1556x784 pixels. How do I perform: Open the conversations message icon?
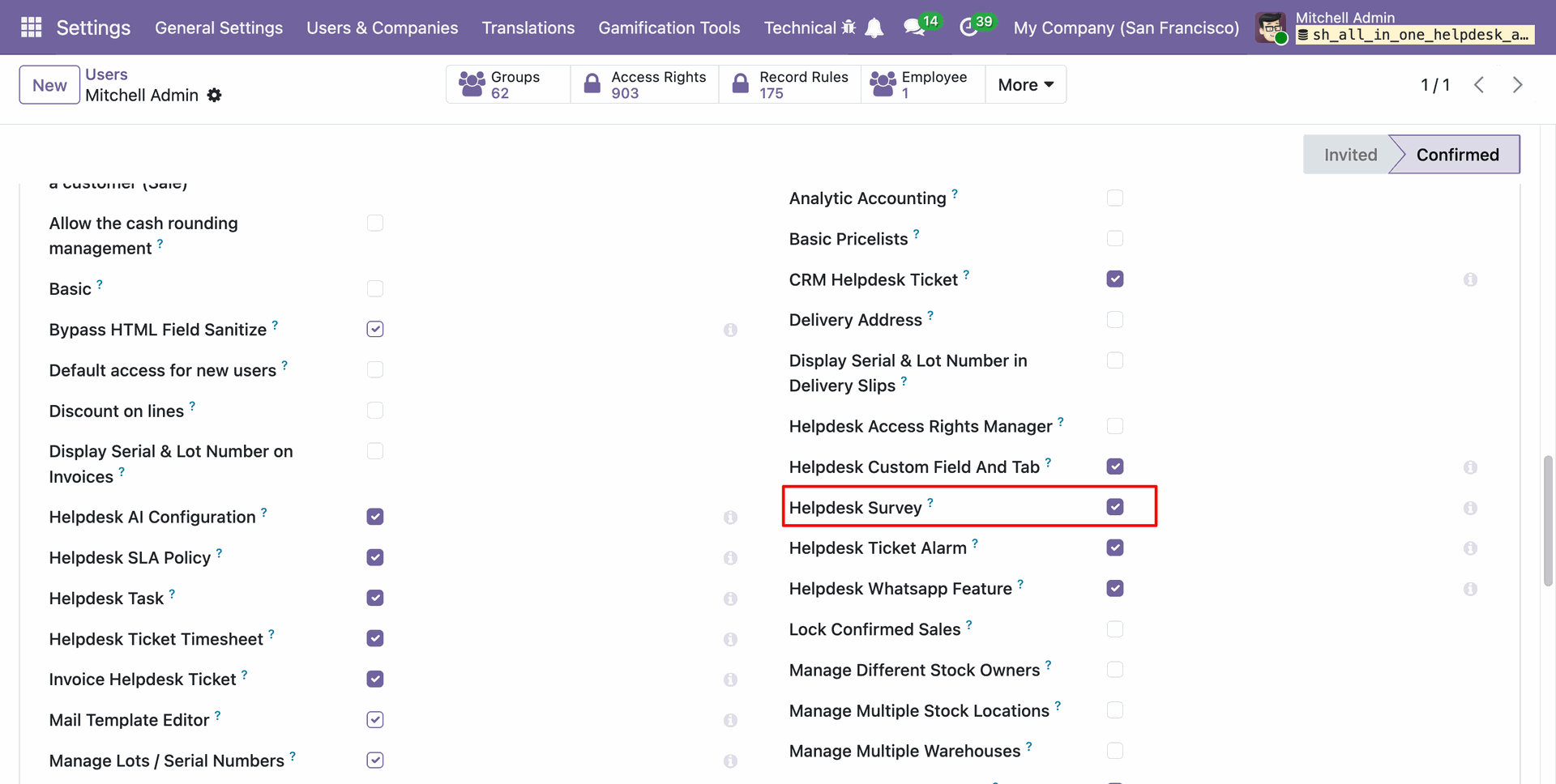click(x=914, y=28)
